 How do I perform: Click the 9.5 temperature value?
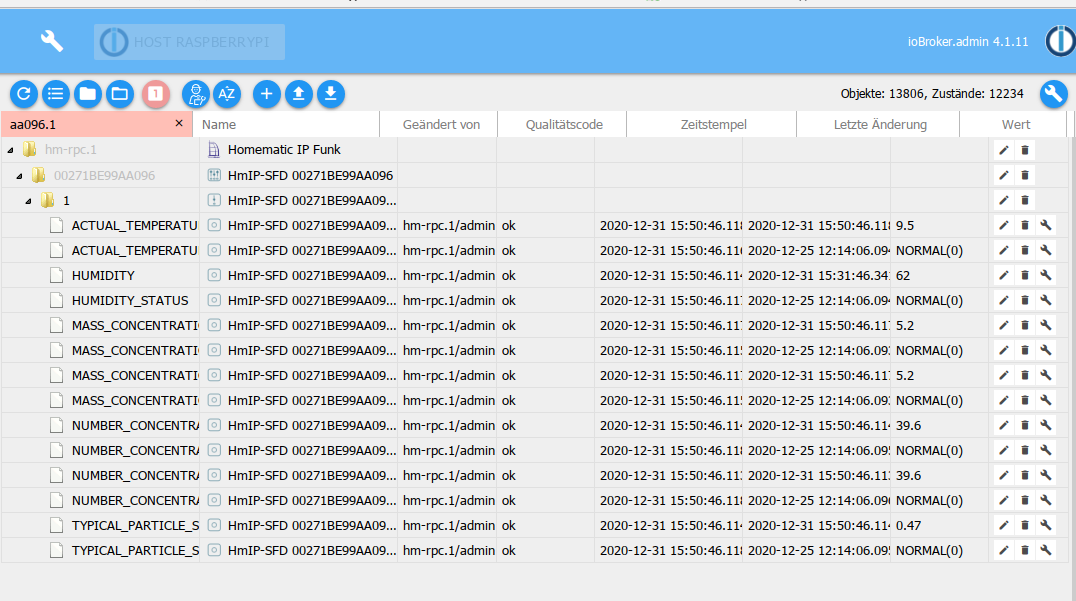[x=905, y=226]
